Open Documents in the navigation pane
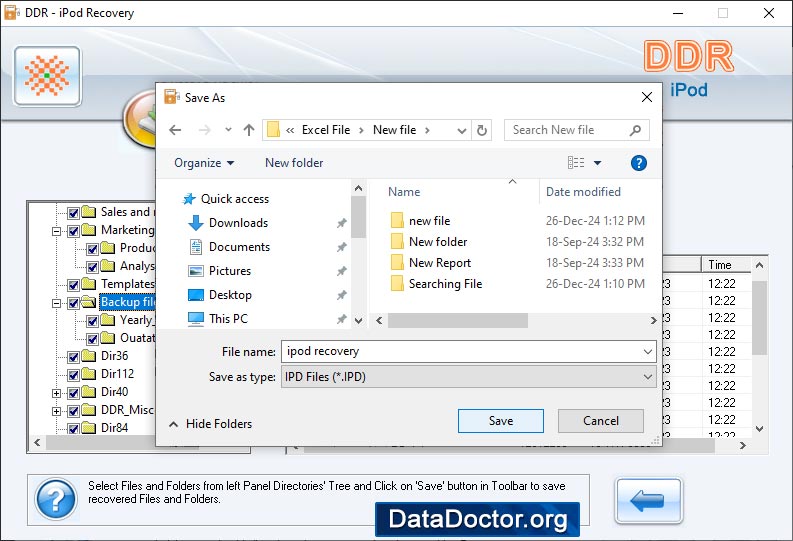793x541 pixels. click(239, 247)
